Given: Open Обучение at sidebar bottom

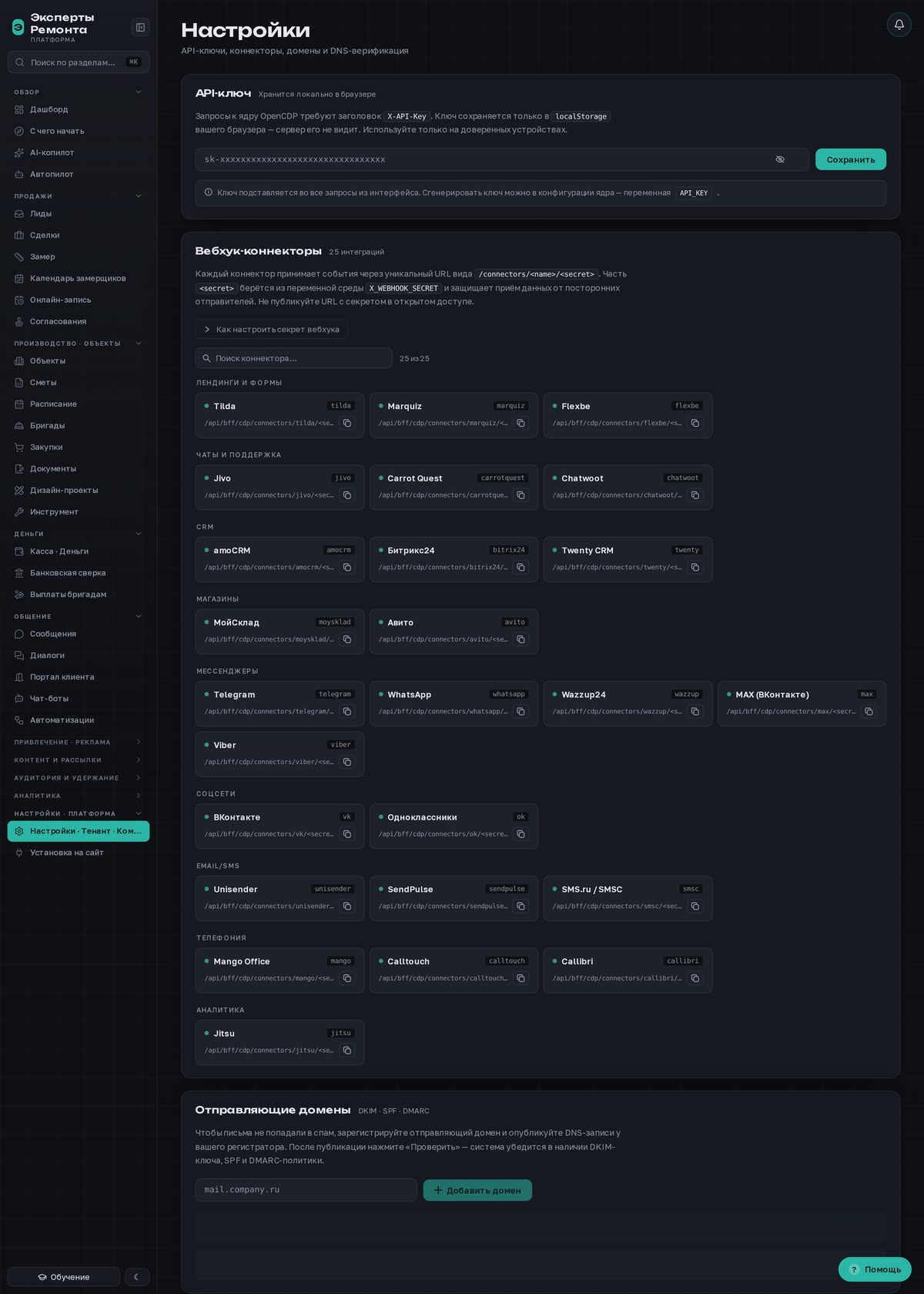Looking at the screenshot, I should click(x=64, y=1277).
